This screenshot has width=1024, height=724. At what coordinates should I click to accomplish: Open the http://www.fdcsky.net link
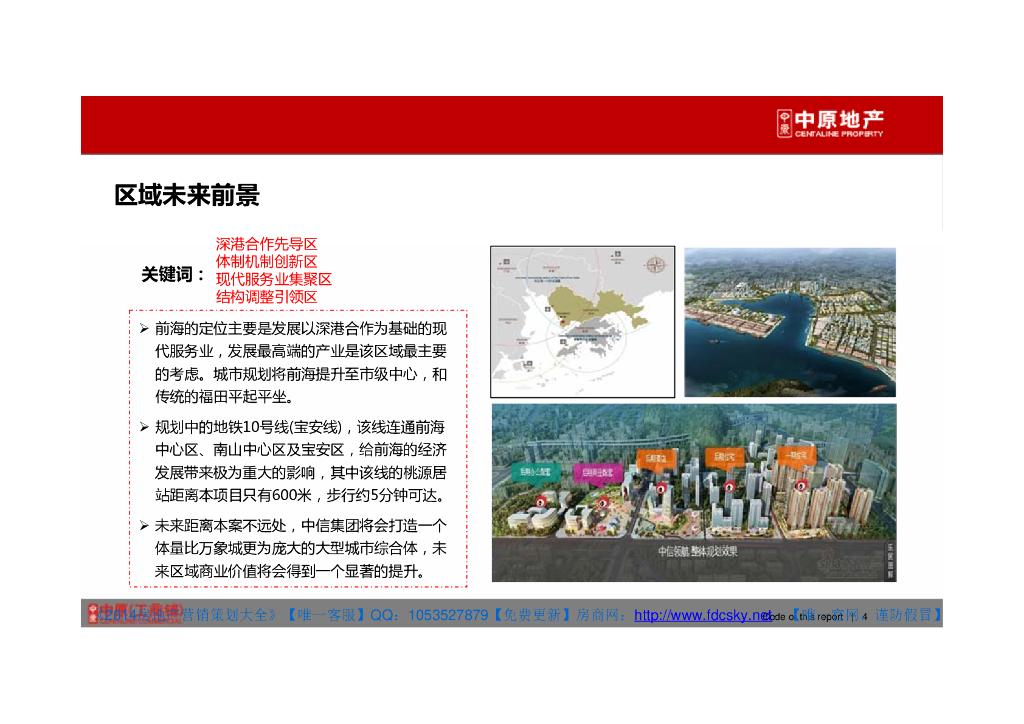(x=703, y=615)
